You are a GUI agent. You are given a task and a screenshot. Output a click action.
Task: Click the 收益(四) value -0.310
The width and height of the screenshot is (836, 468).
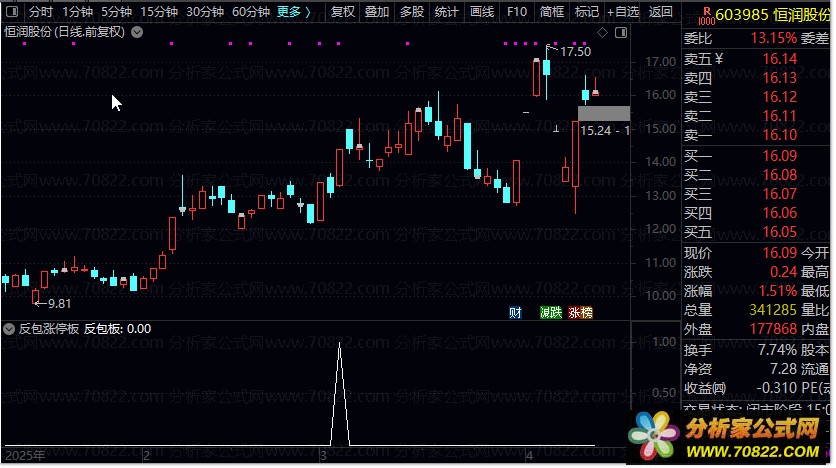[776, 388]
